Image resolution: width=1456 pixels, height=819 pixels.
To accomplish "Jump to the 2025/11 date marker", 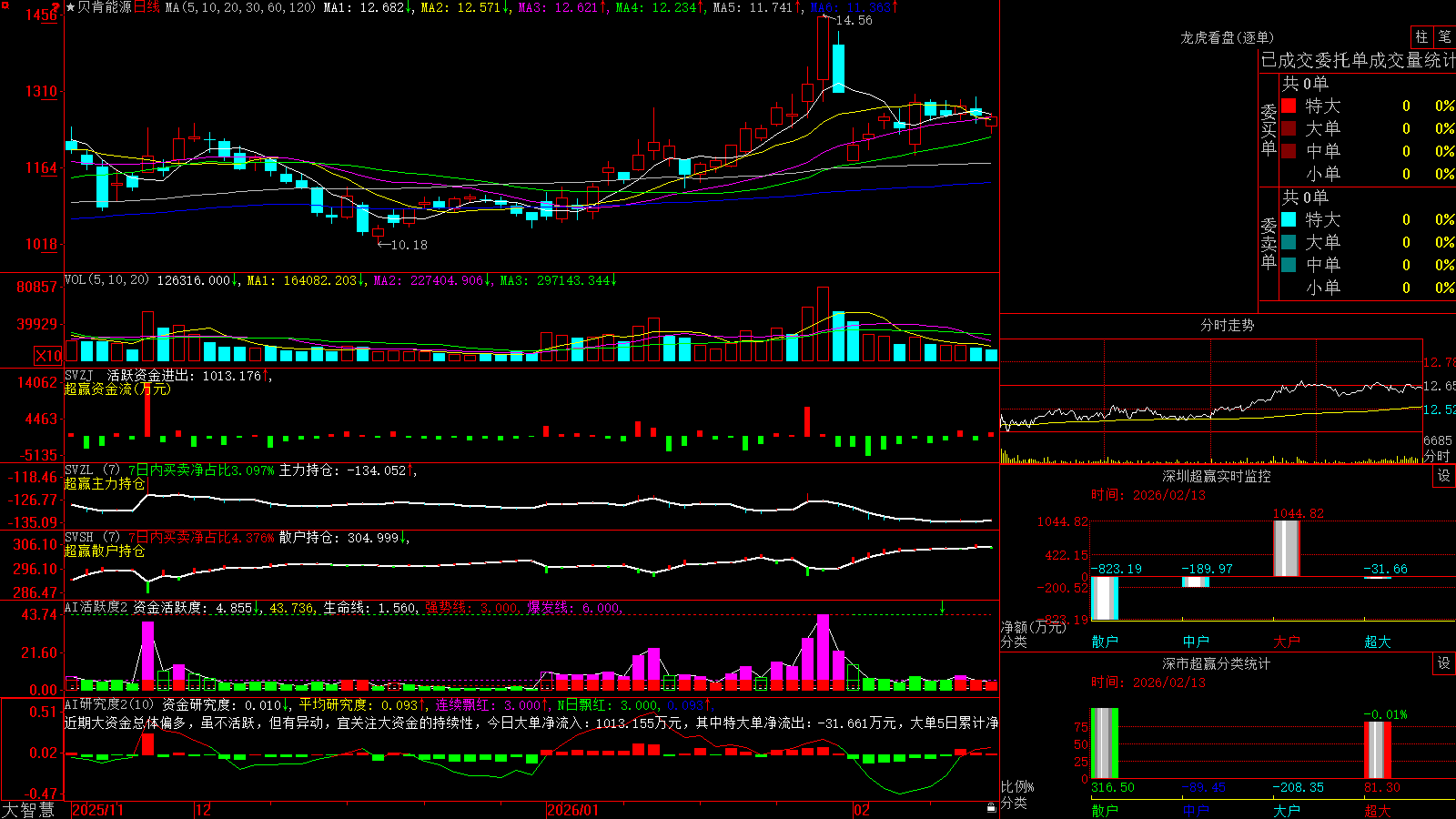I will click(x=97, y=810).
